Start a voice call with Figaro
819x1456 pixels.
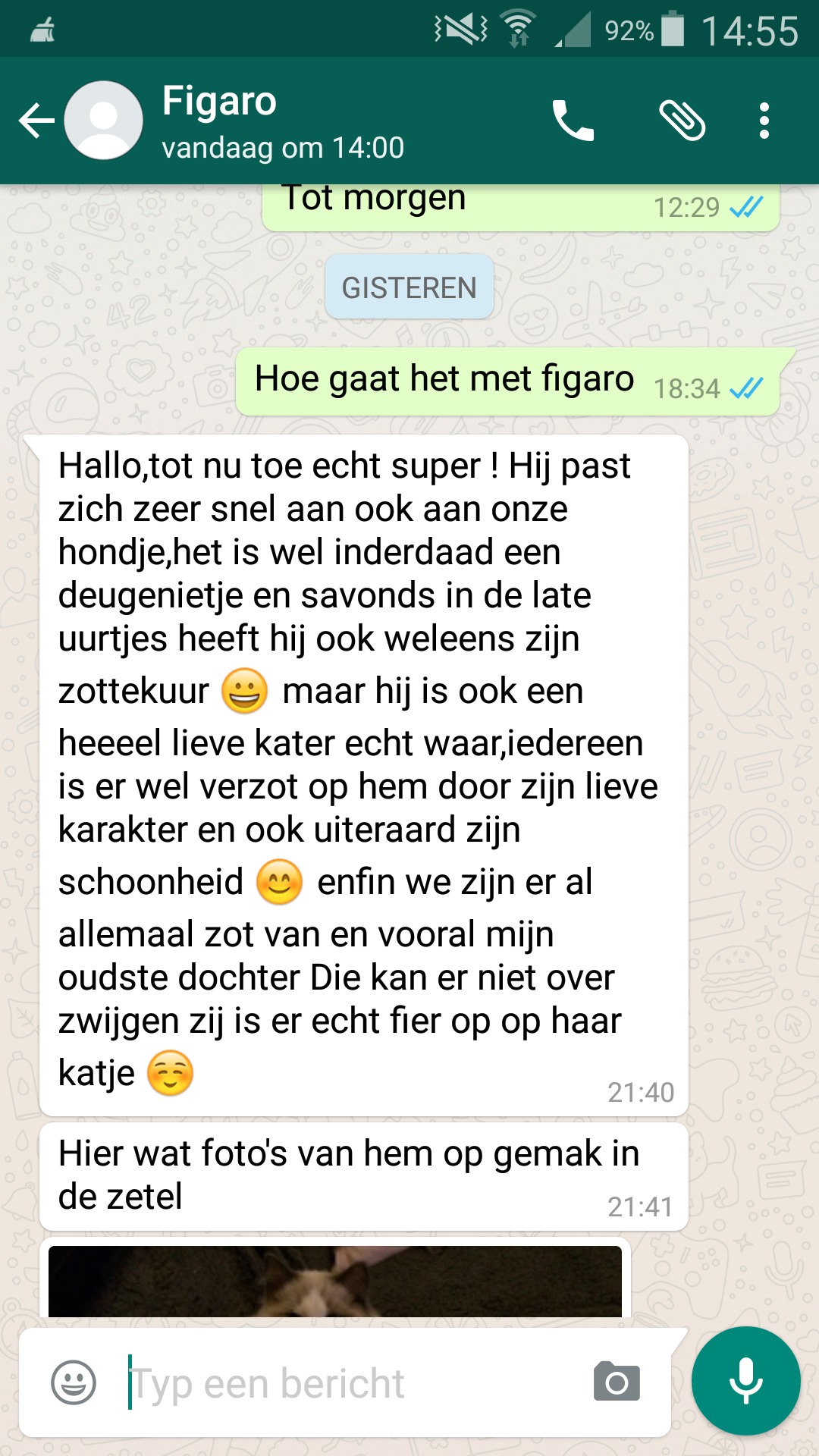tap(573, 121)
